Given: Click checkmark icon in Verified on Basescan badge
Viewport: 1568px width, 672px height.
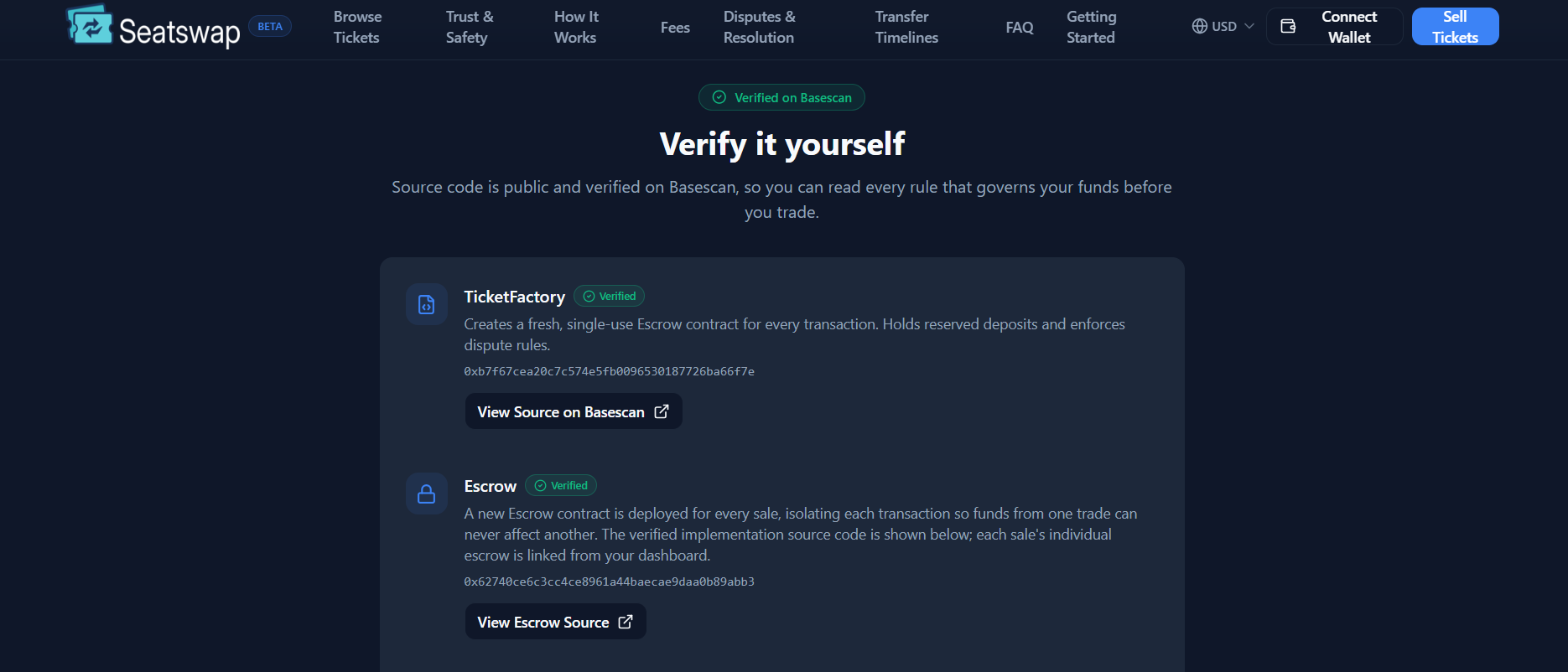Looking at the screenshot, I should [x=719, y=97].
